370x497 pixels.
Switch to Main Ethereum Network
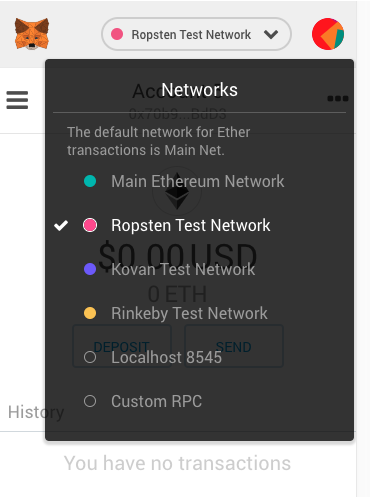198,182
